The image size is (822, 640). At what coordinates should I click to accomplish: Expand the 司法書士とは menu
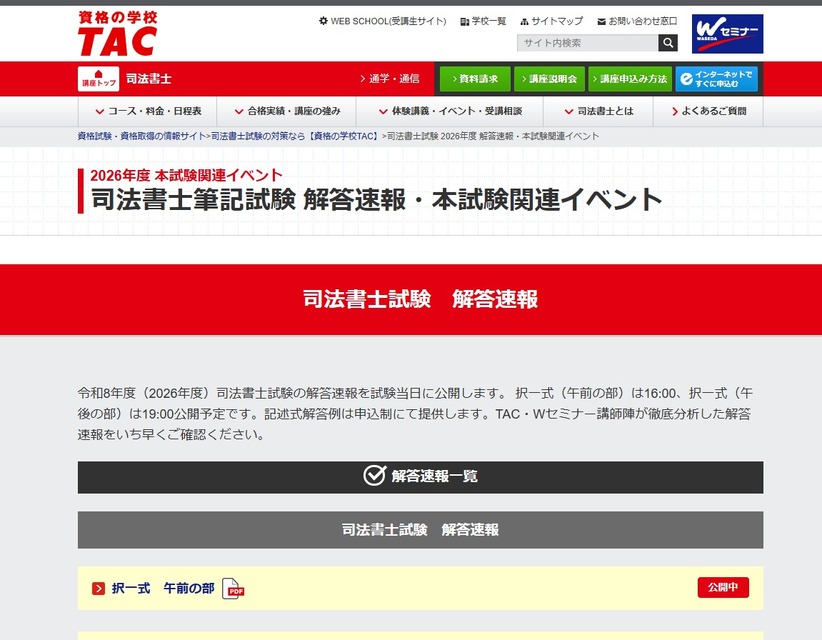(598, 111)
